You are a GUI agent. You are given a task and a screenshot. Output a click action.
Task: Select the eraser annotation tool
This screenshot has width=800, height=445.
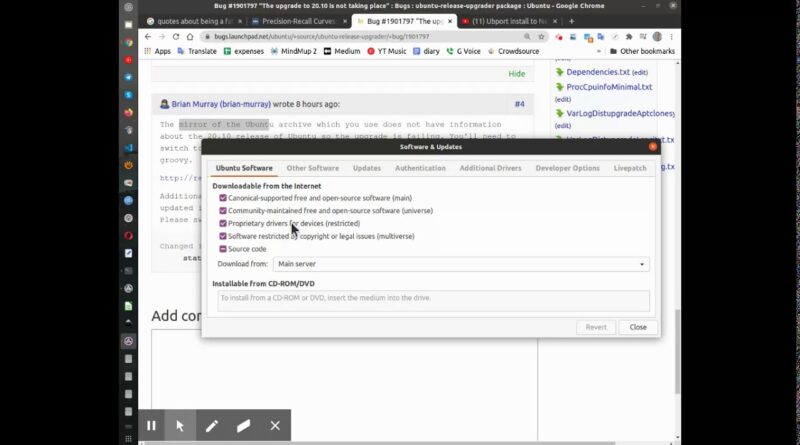coord(243,425)
